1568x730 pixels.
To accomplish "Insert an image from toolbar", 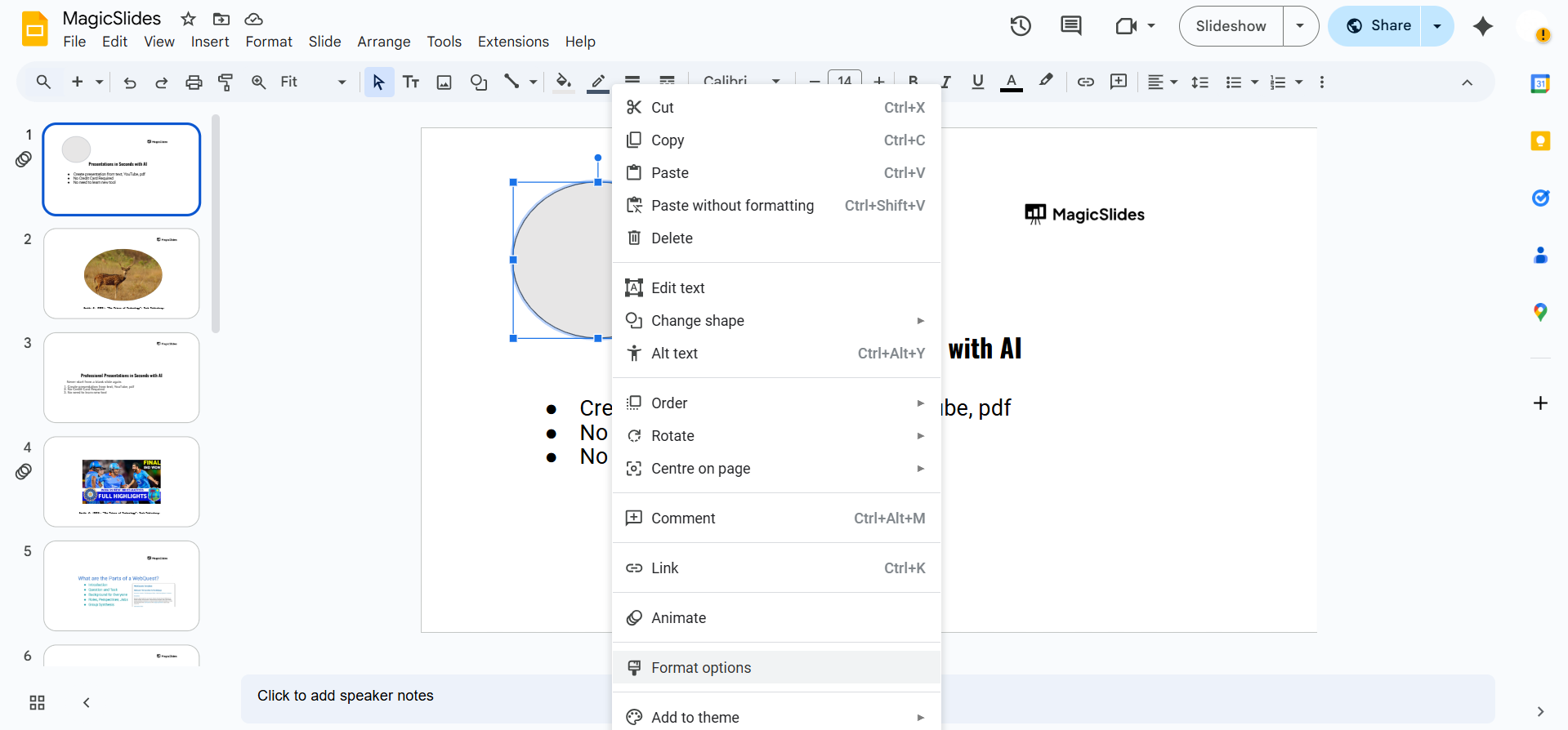I will point(444,82).
